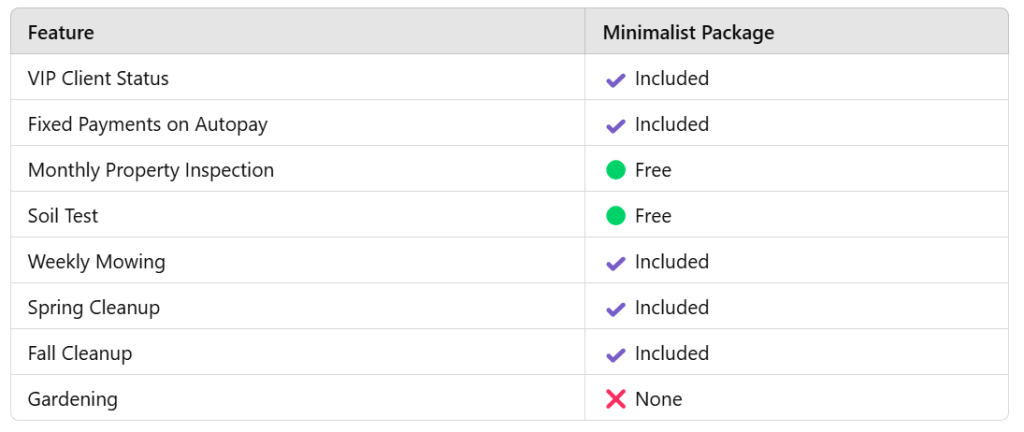Click the Feature column header
The height and width of the screenshot is (432, 1024).
(61, 32)
